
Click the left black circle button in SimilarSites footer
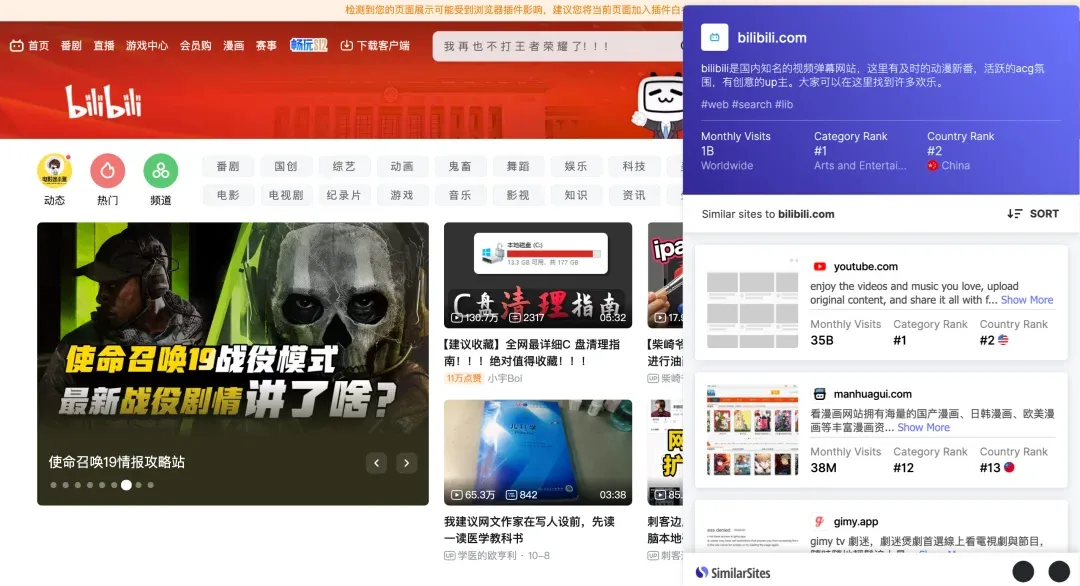pyautogui.click(x=1023, y=572)
